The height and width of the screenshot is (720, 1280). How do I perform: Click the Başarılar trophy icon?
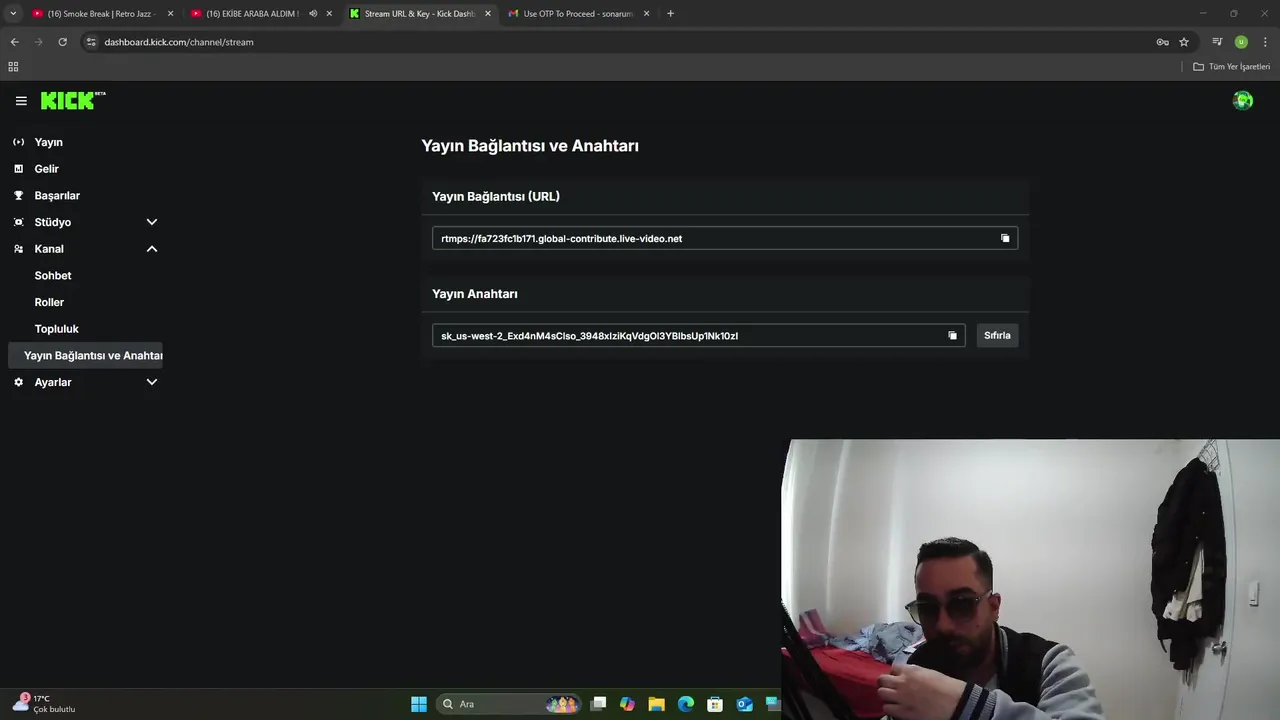point(18,196)
